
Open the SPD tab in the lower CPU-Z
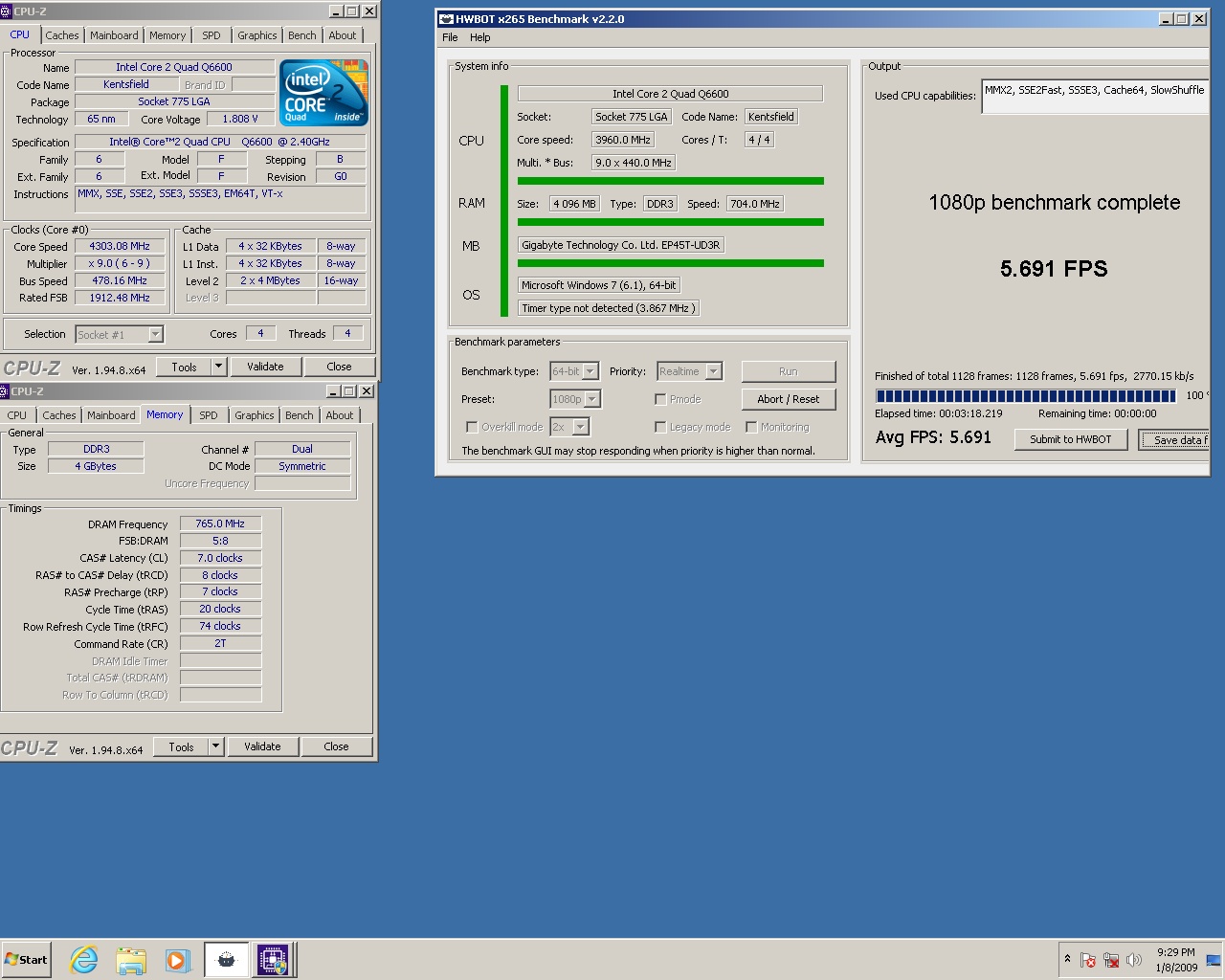209,415
